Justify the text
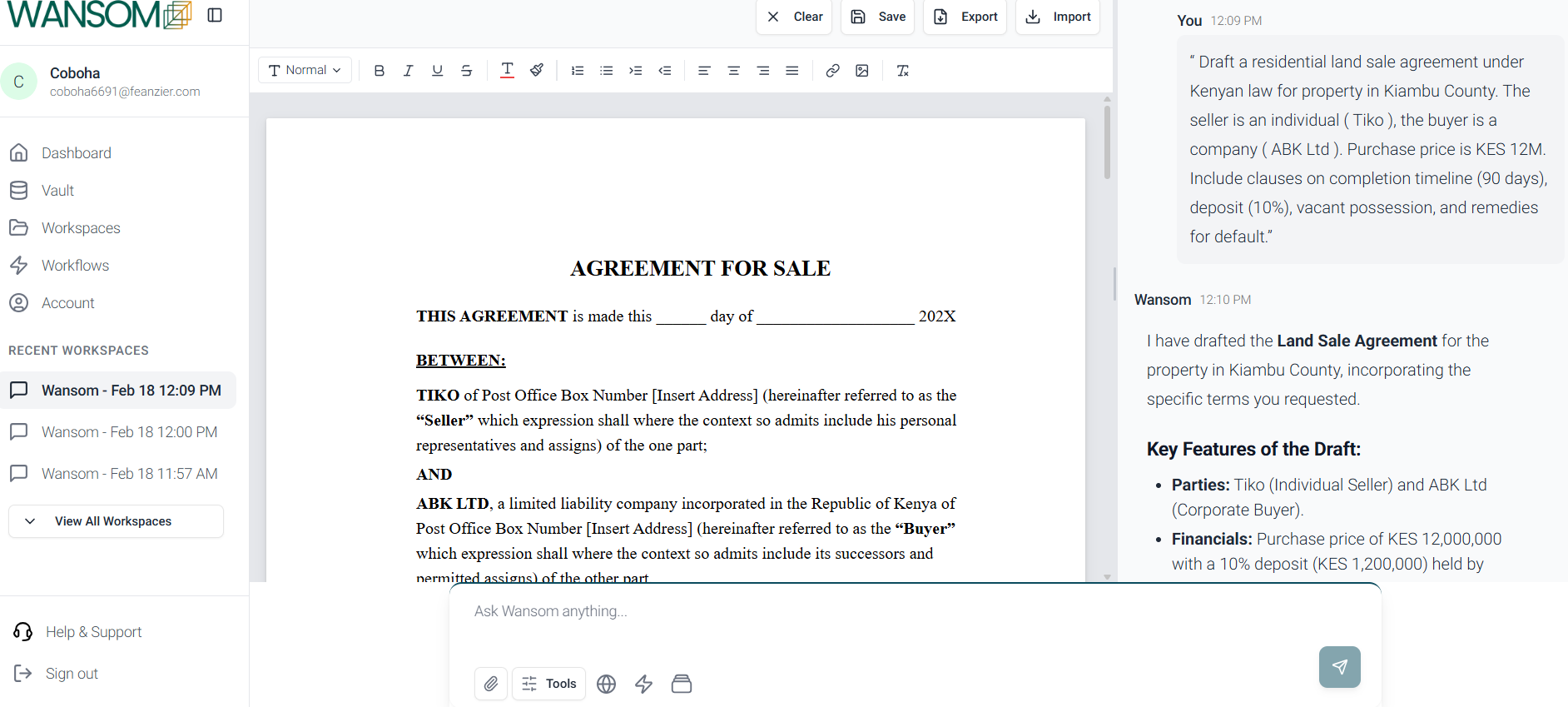The height and width of the screenshot is (707, 1568). coord(792,71)
